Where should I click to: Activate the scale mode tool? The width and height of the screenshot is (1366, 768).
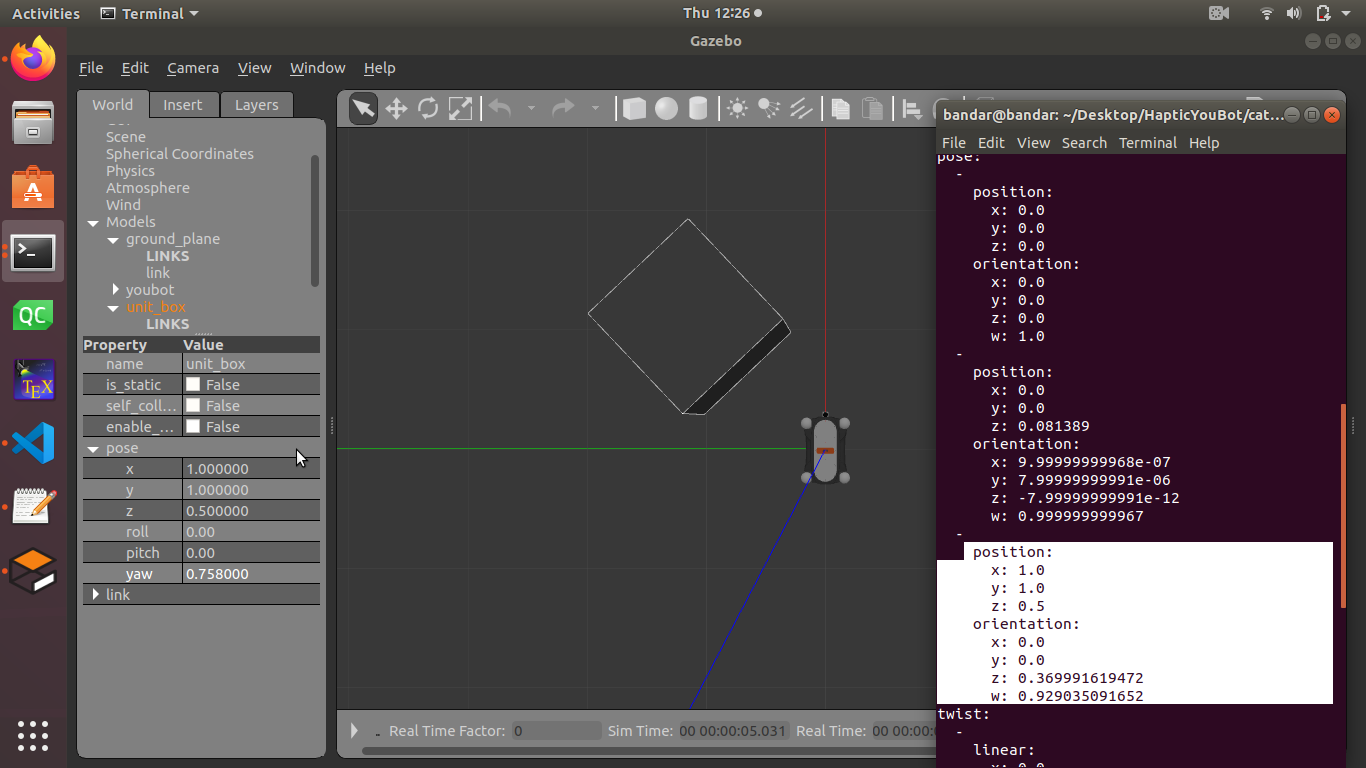point(460,108)
